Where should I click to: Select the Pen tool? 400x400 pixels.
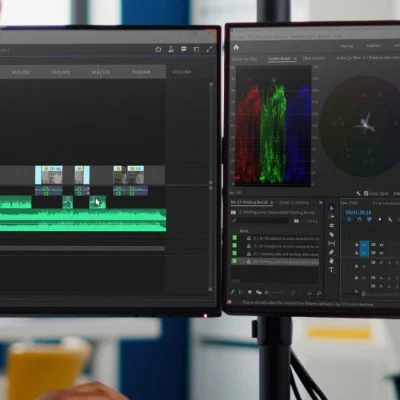(x=332, y=252)
